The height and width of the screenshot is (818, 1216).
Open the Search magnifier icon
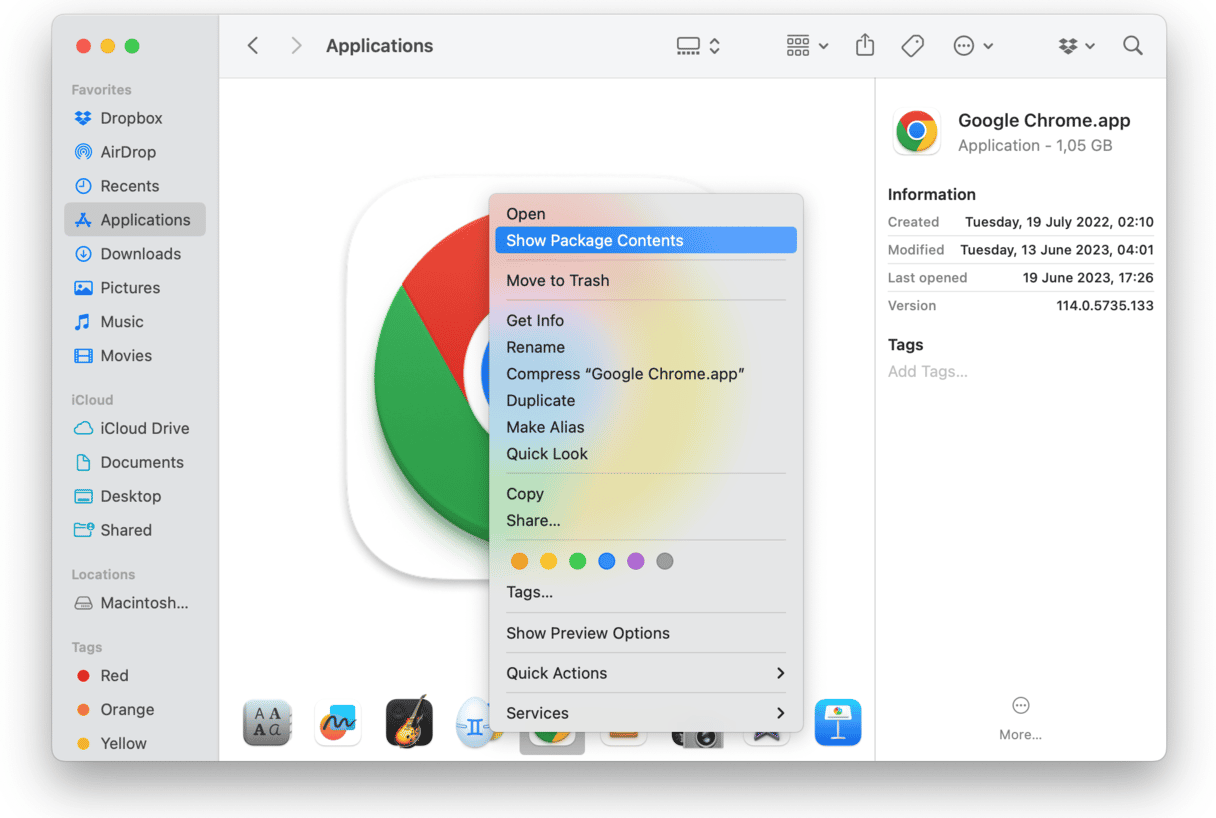click(1132, 46)
